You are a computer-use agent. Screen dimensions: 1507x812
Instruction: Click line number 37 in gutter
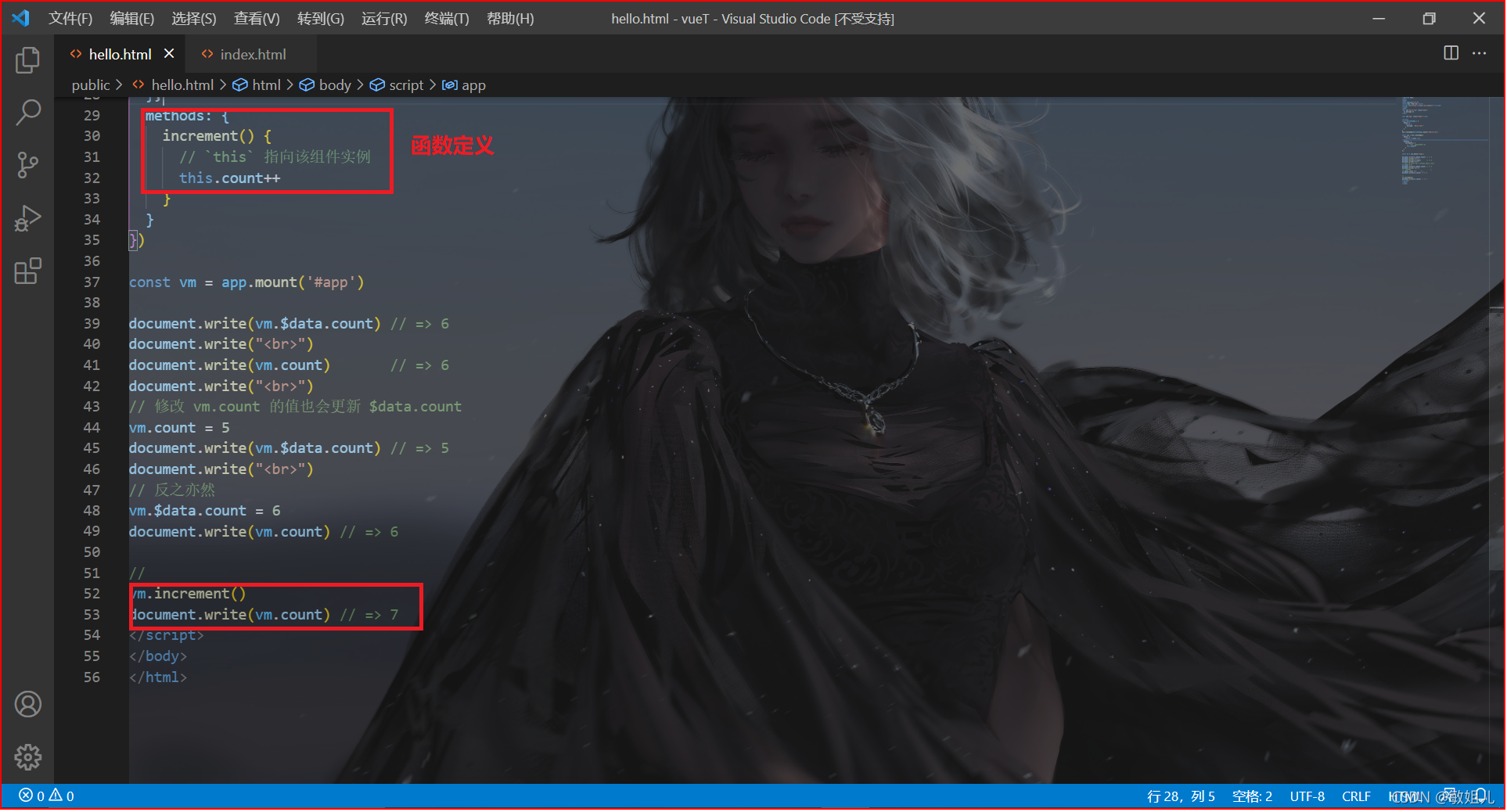92,282
